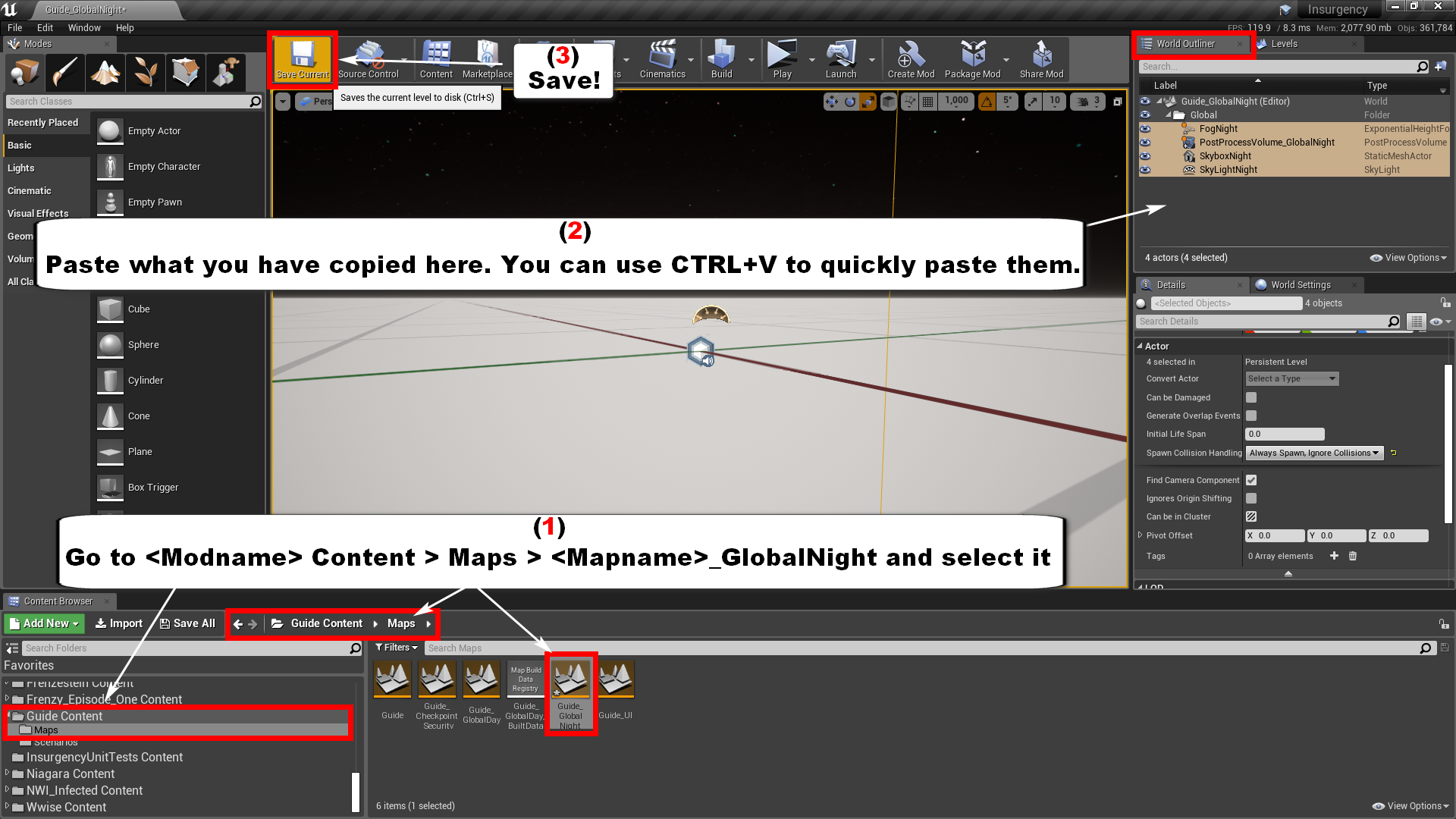Click the Guide Content breadcrumb
Image resolution: width=1456 pixels, height=819 pixels.
(x=326, y=623)
